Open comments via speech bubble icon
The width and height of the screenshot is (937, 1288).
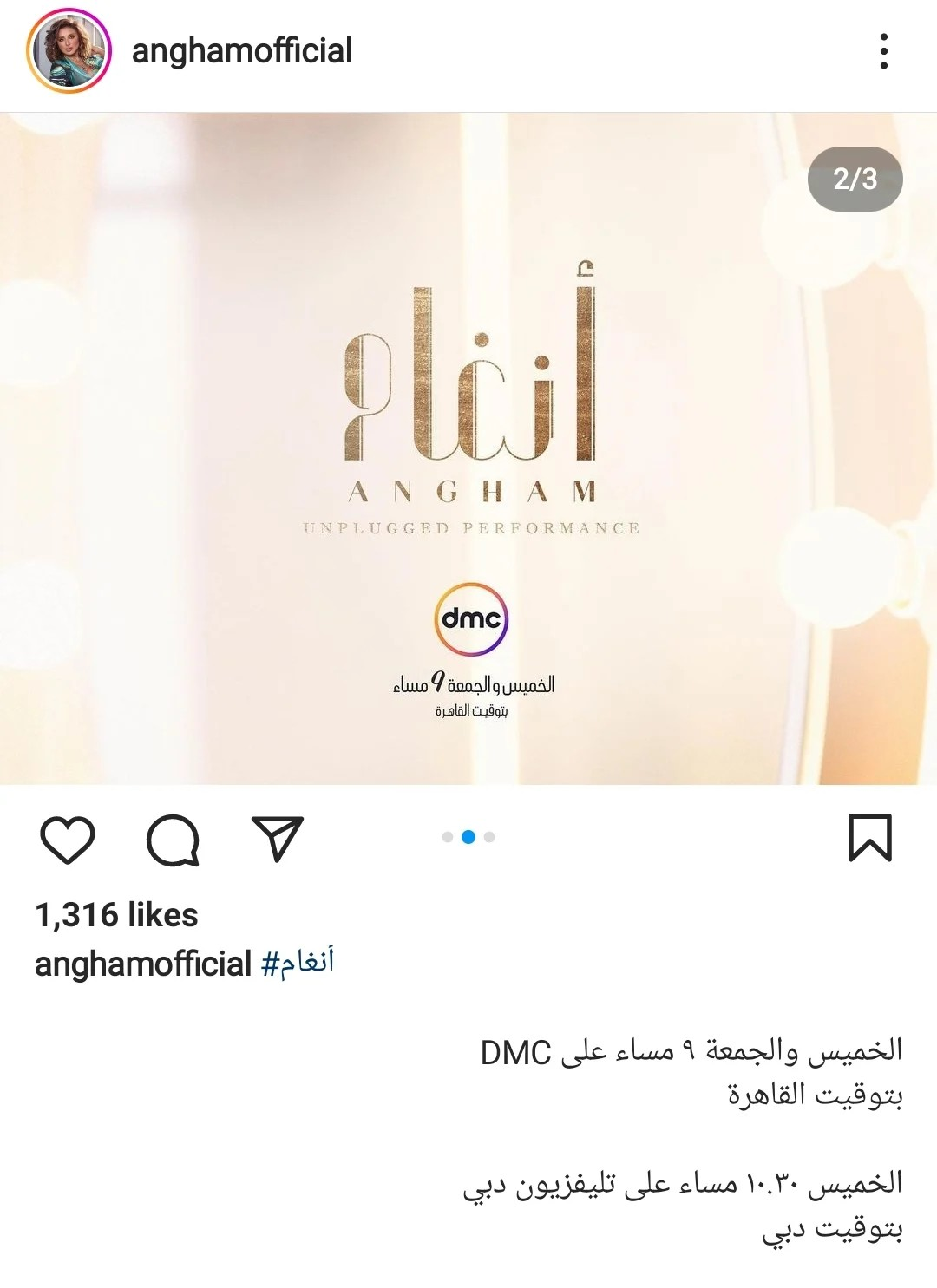tap(173, 840)
